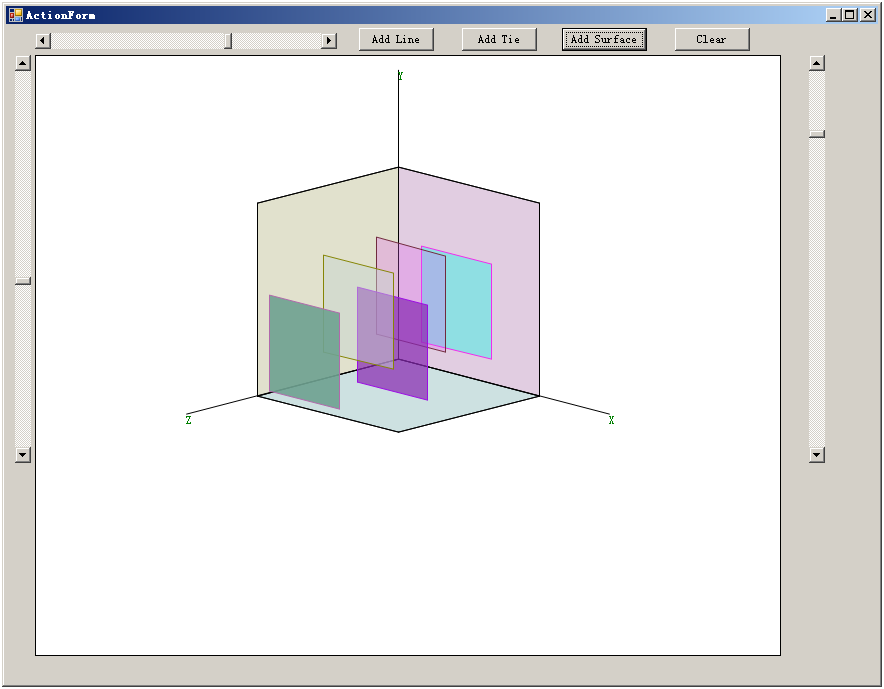This screenshot has height=689, width=884.
Task: Clear the drawing canvas
Action: pos(712,39)
